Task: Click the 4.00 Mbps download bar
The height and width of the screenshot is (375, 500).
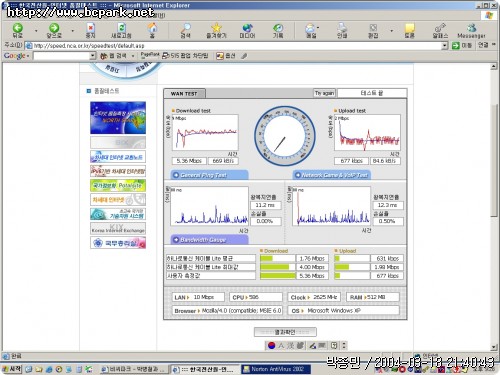Action: click(x=278, y=267)
